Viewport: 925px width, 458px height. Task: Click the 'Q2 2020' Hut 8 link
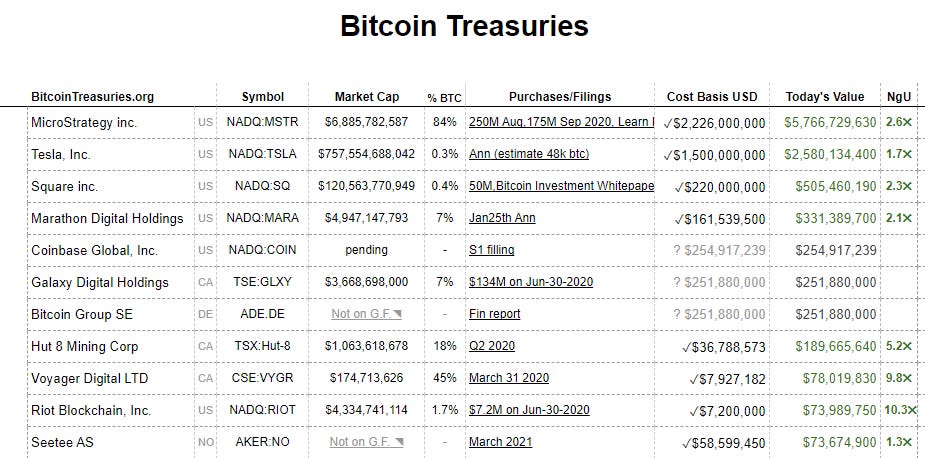492,346
